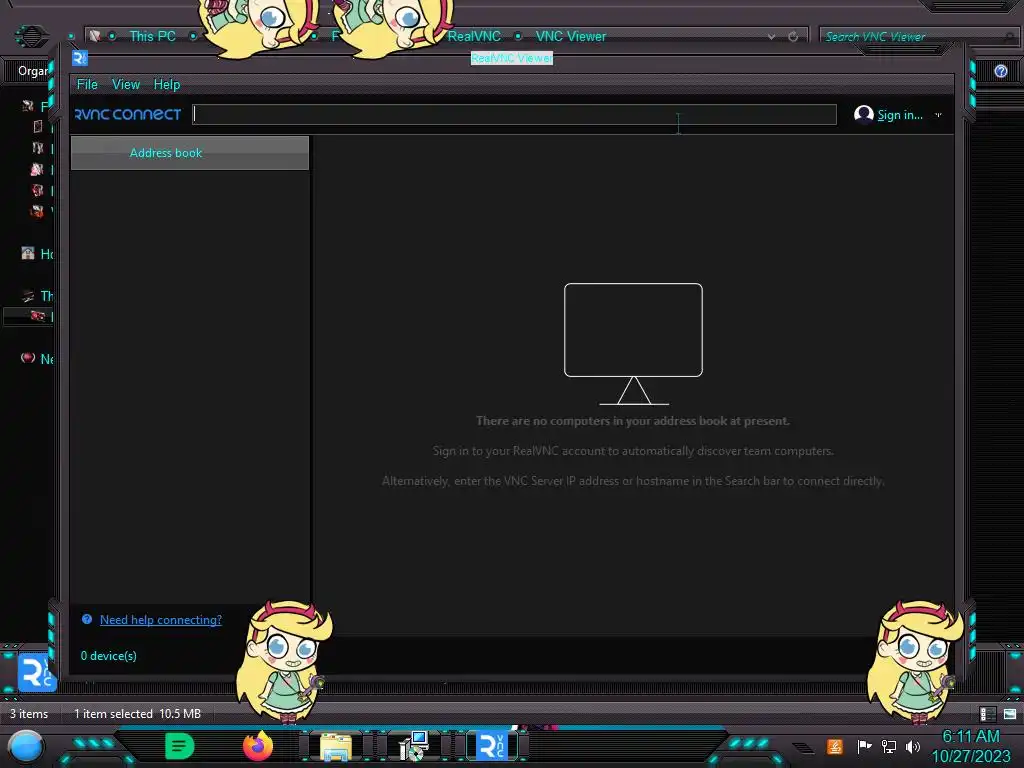Refresh the Explorer window
1024x768 pixels.
pyautogui.click(x=793, y=37)
